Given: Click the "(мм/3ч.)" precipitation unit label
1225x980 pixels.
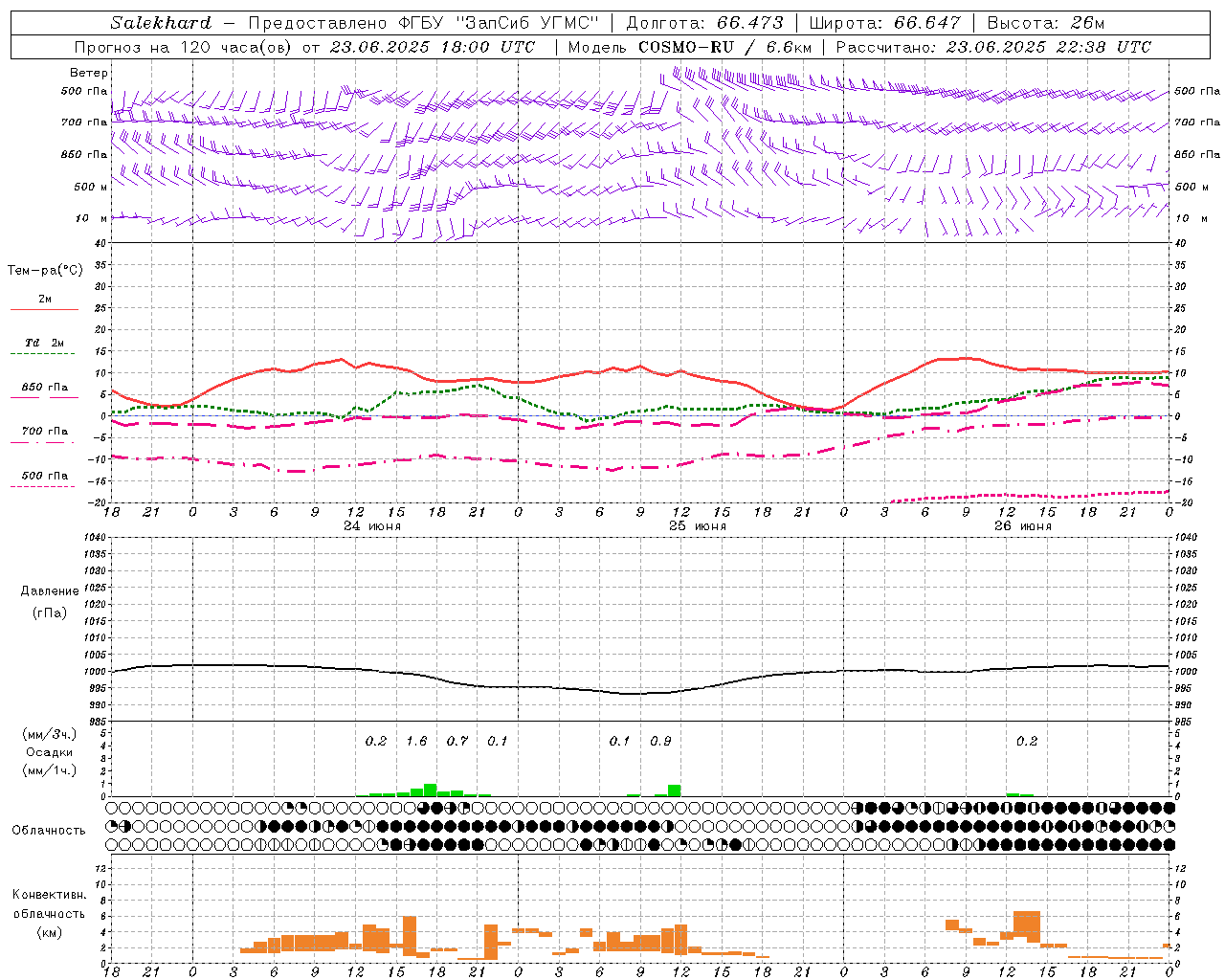Looking at the screenshot, I should [50, 734].
